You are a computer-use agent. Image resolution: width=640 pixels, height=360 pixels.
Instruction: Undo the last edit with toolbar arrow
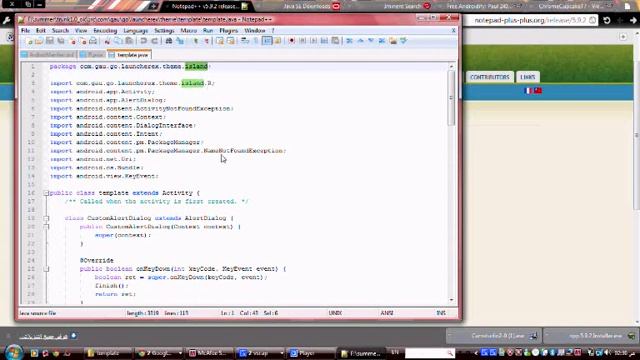tap(143, 41)
